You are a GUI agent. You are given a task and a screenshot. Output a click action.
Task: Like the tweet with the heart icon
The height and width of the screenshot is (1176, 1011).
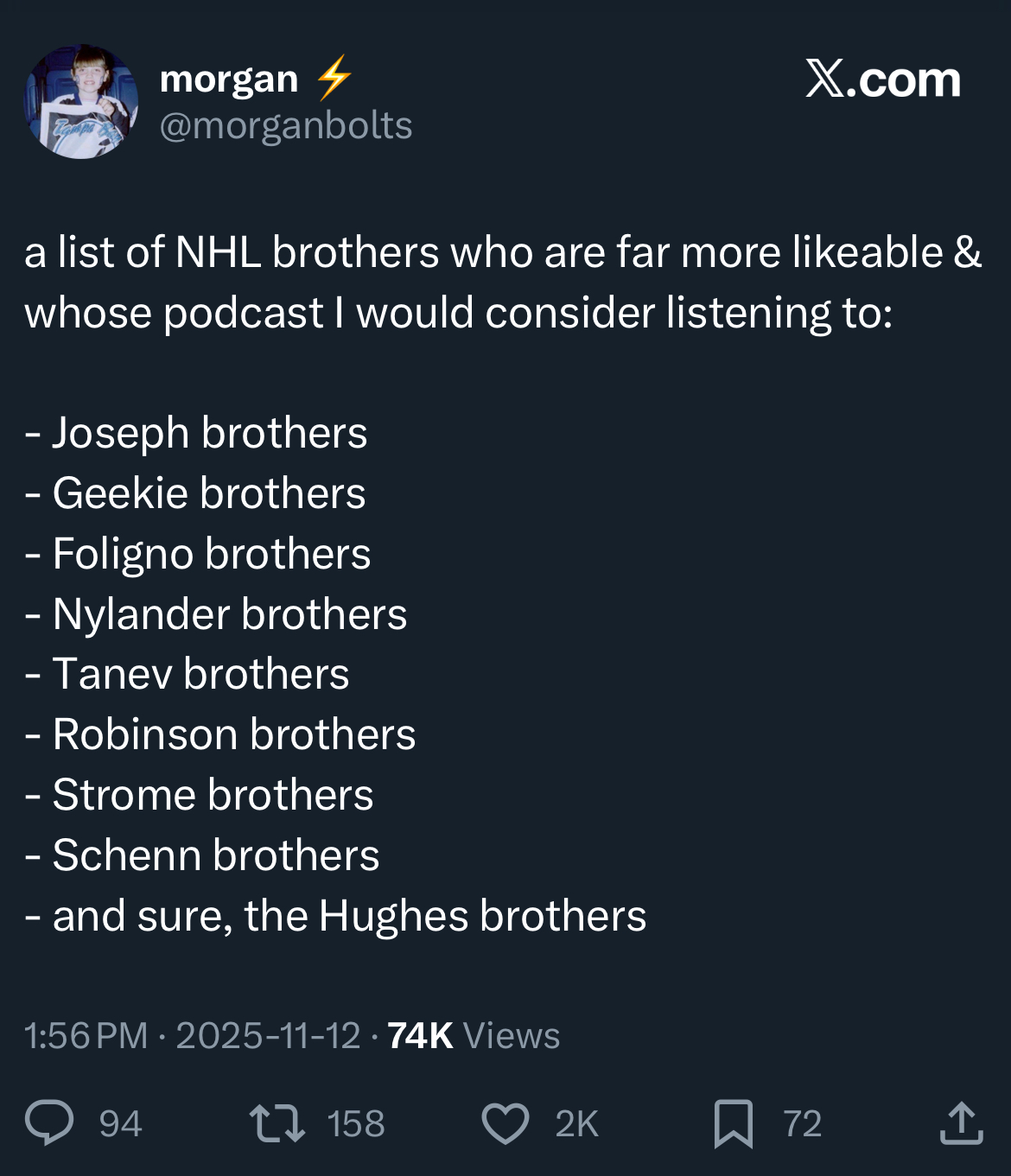click(x=505, y=1123)
